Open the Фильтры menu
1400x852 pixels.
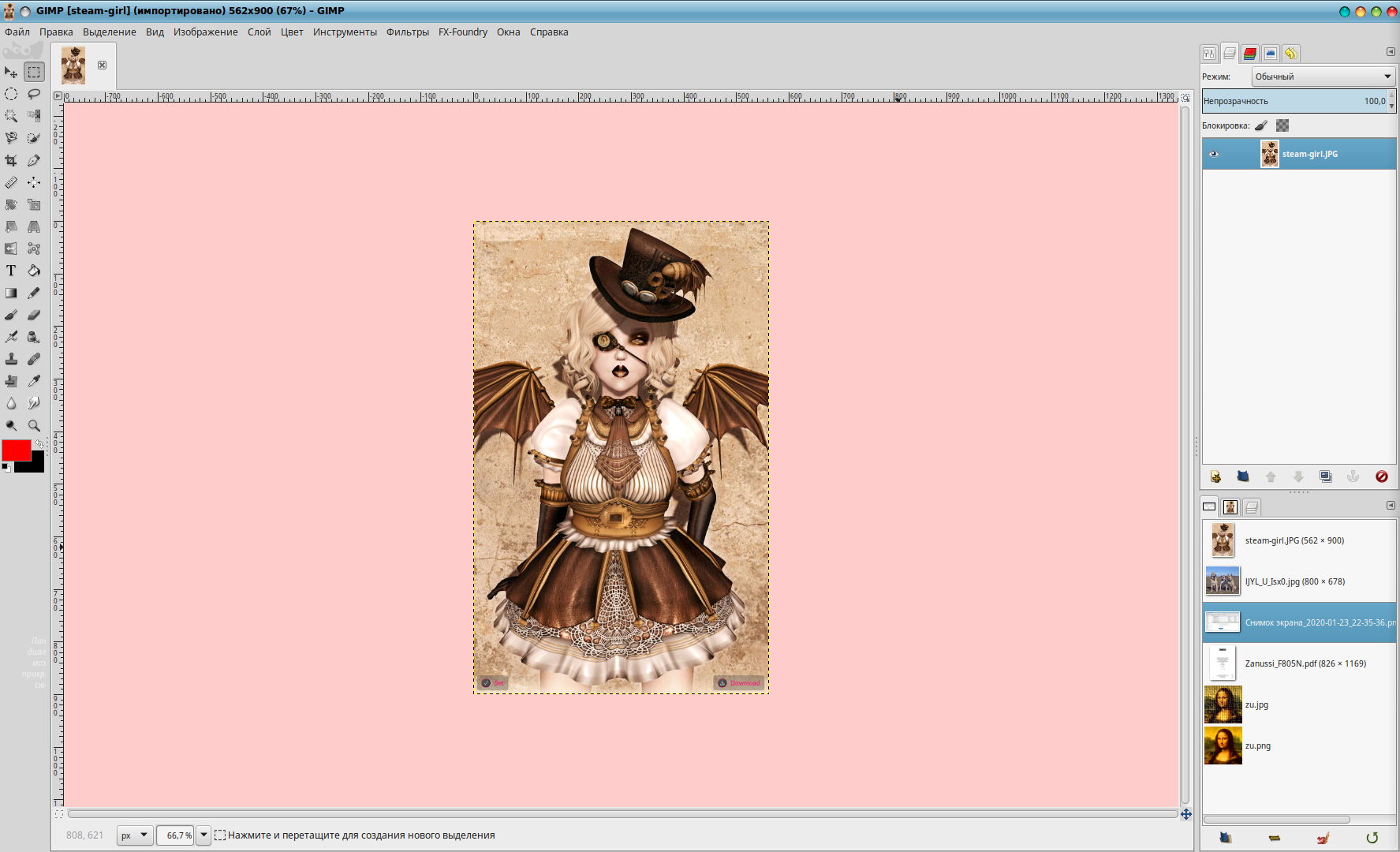pyautogui.click(x=407, y=32)
